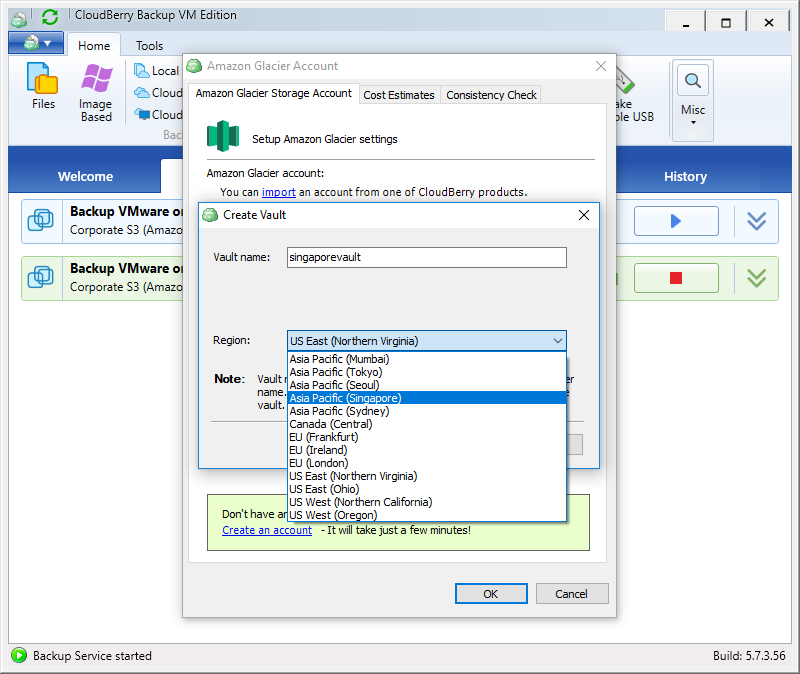Open the Cost Estimates tab
The height and width of the screenshot is (674, 800).
399,95
